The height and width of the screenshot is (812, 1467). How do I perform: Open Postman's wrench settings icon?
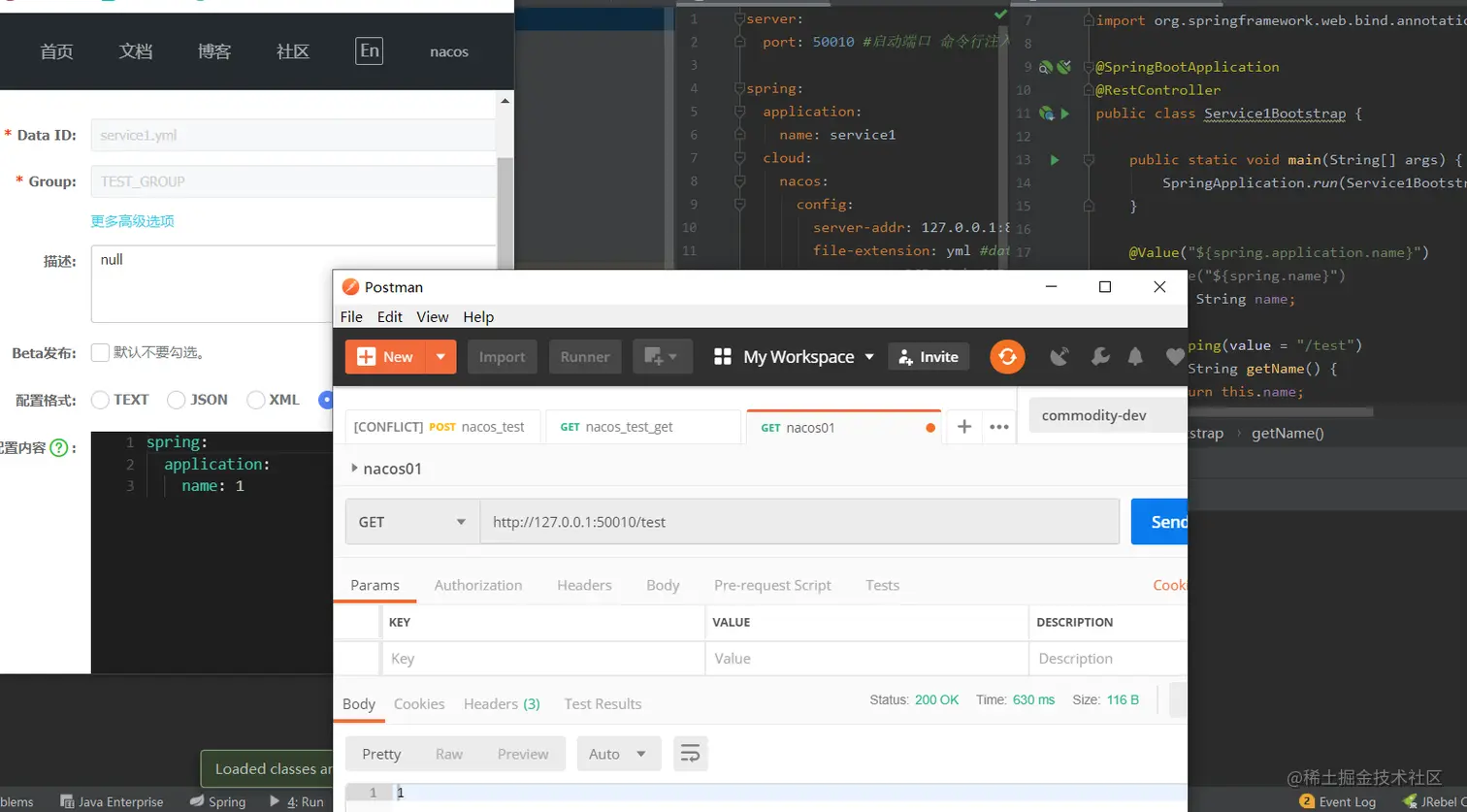tap(1100, 357)
